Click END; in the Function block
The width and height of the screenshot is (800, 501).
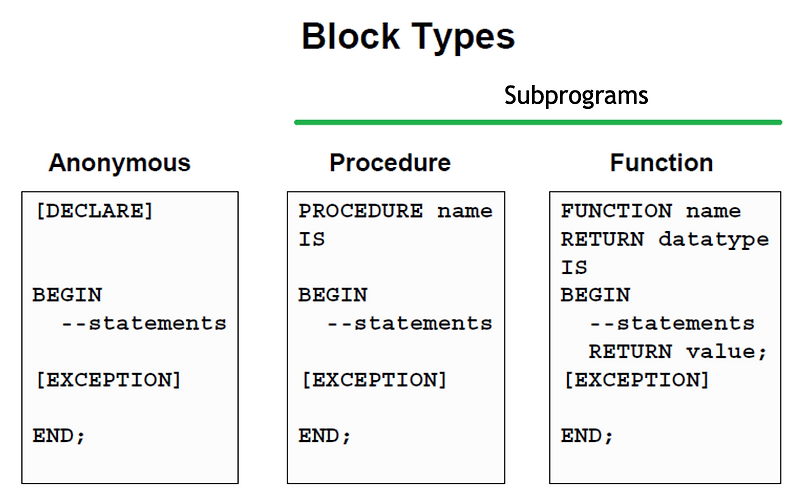[587, 436]
